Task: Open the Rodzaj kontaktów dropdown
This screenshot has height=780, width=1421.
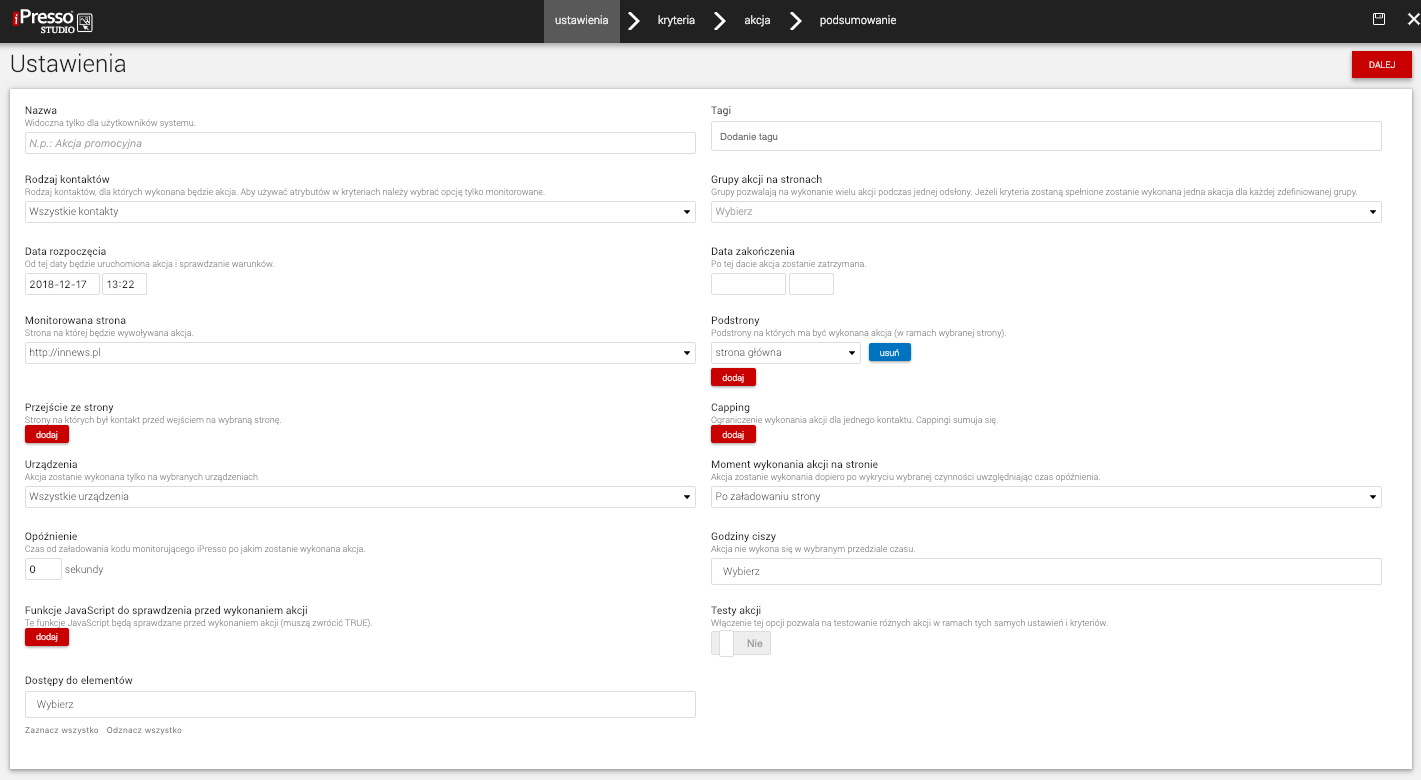Action: (x=360, y=212)
